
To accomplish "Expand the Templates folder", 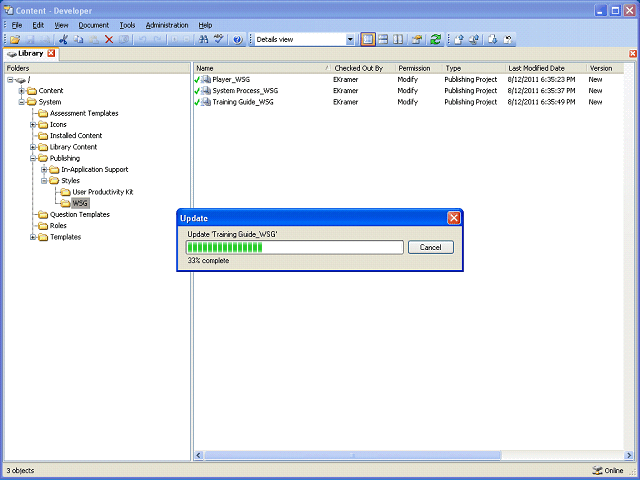I will (33, 237).
